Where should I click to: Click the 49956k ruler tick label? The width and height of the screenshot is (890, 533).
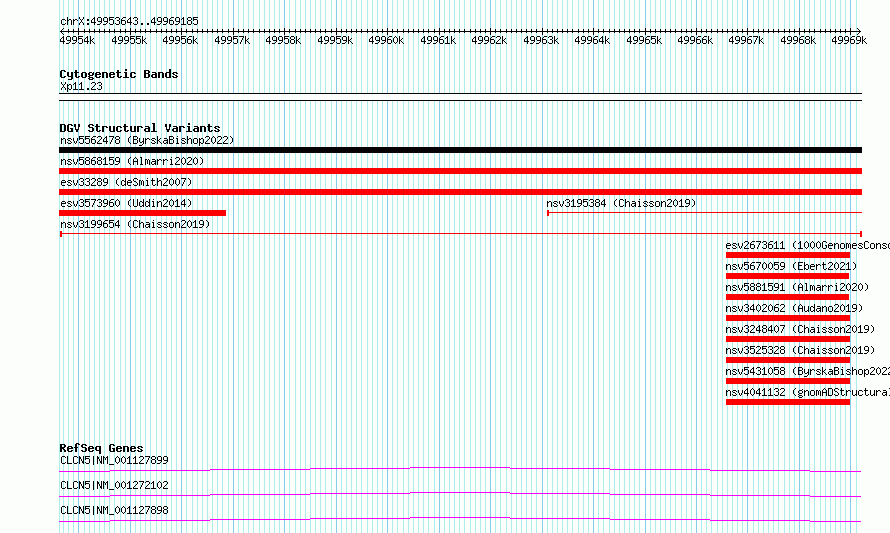coord(180,40)
